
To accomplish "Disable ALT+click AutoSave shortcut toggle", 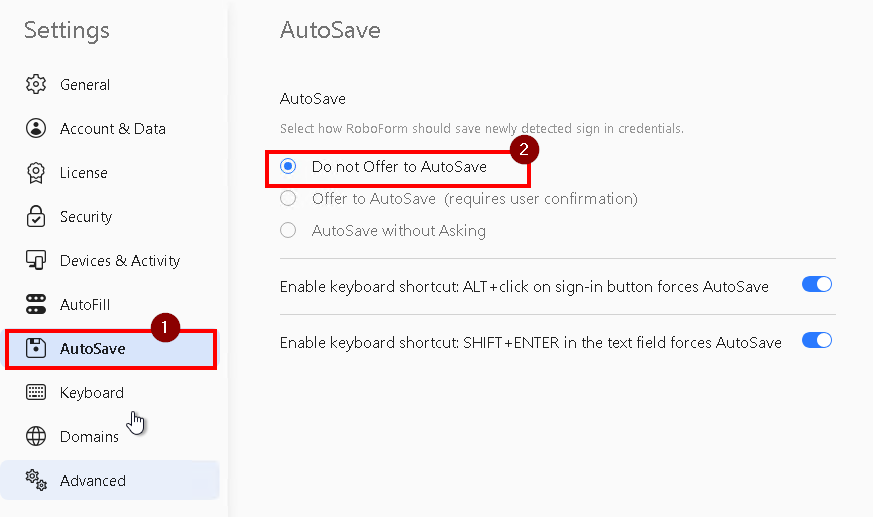I will coord(817,284).
